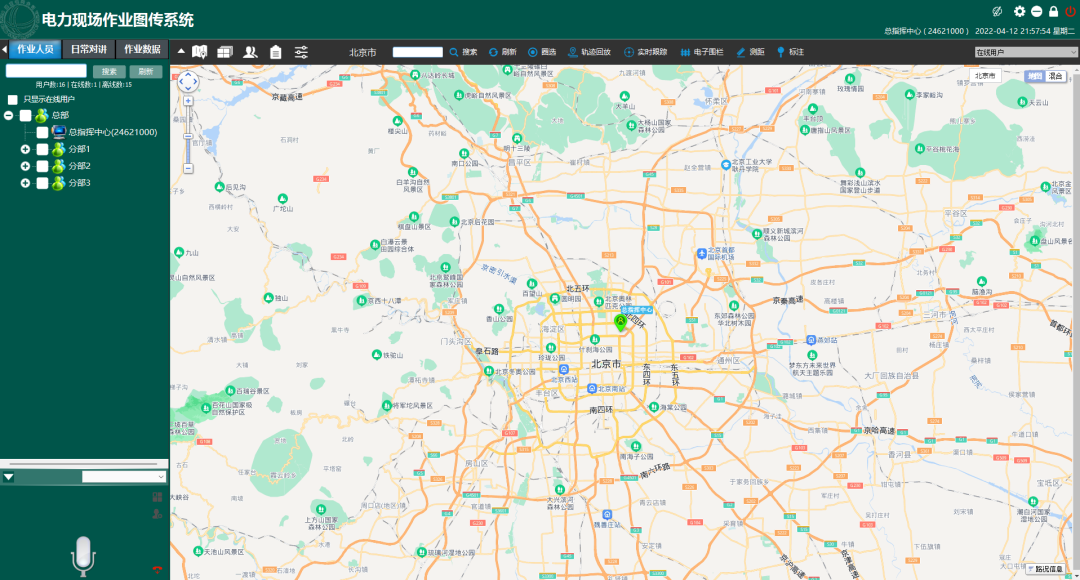Click the sidebar user search field
Screen dimensions: 1080x580
coord(46,71)
